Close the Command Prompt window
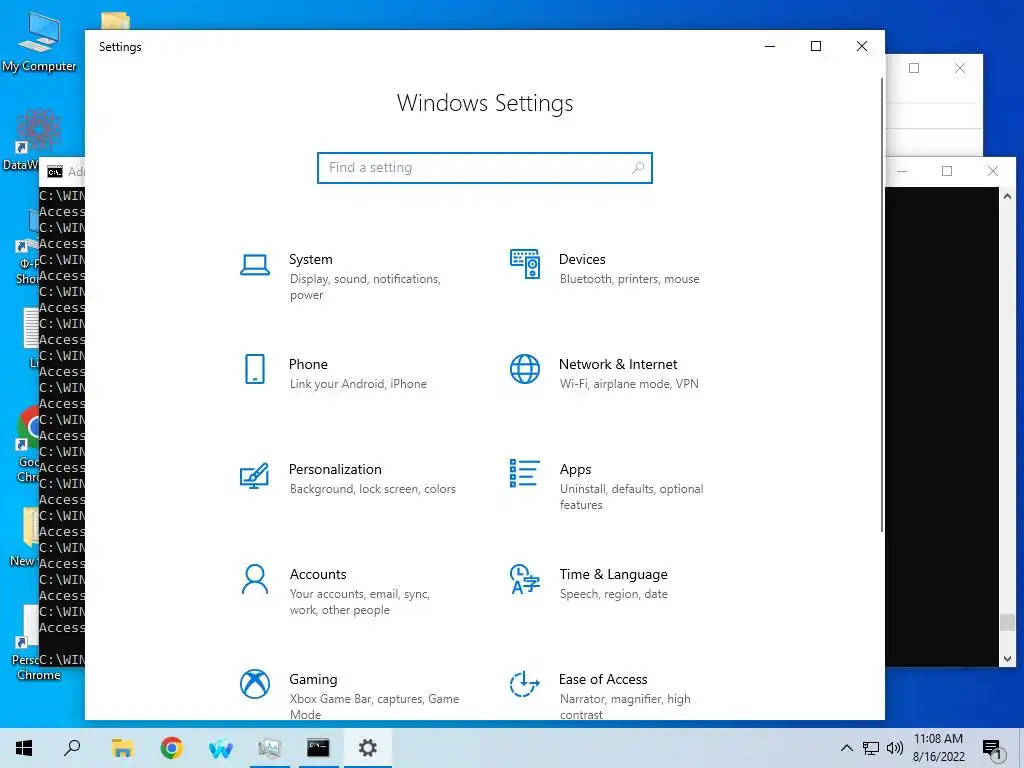Viewport: 1024px width, 768px height. tap(993, 171)
